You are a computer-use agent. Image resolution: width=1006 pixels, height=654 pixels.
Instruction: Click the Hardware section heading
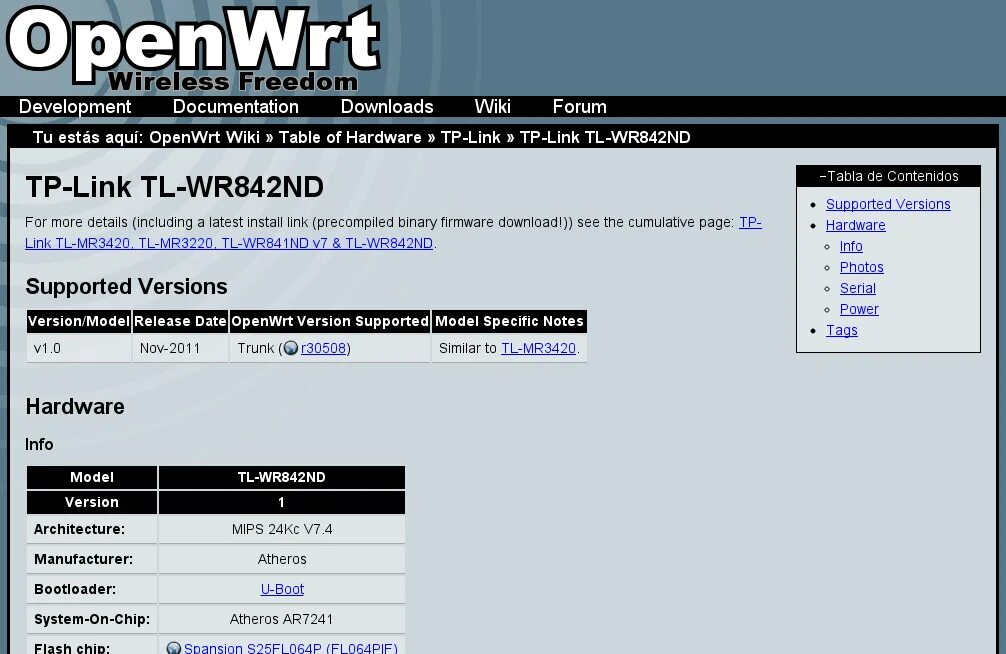(x=75, y=406)
